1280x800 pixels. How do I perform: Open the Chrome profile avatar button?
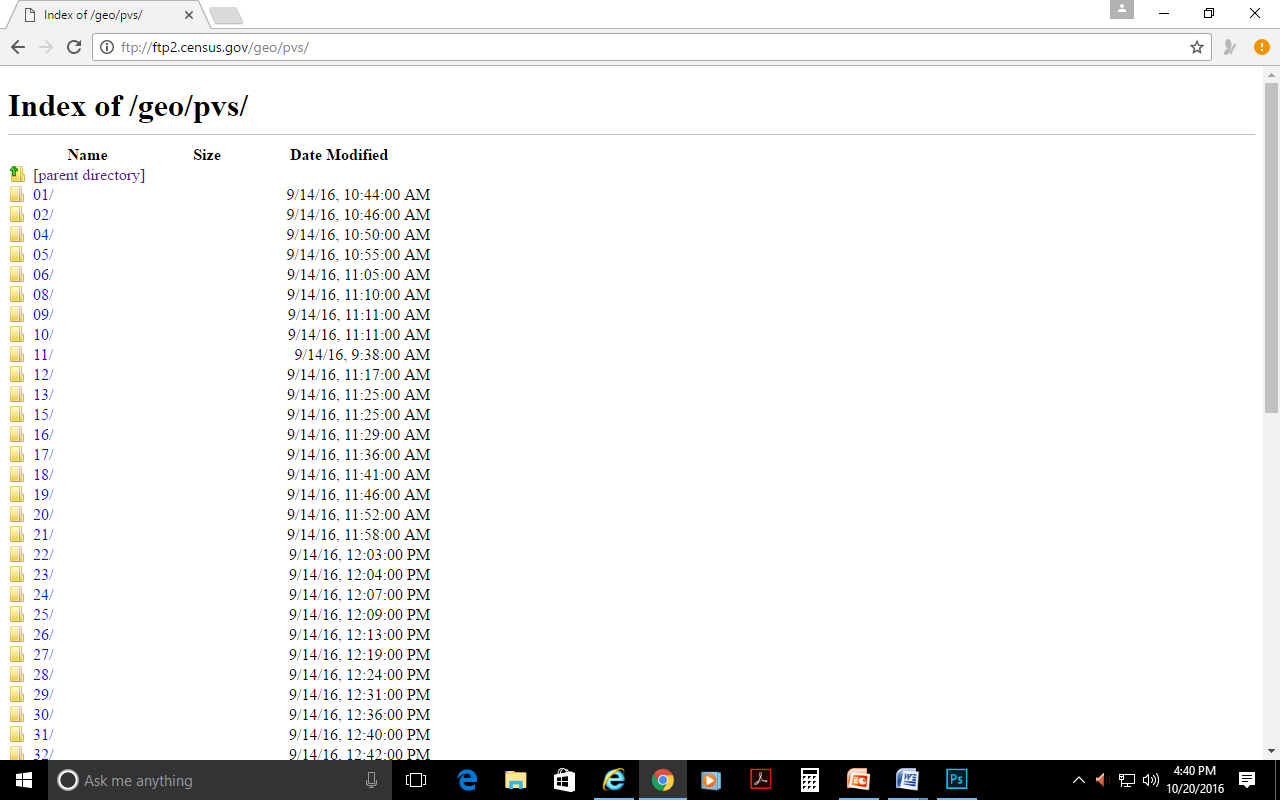tap(1122, 10)
